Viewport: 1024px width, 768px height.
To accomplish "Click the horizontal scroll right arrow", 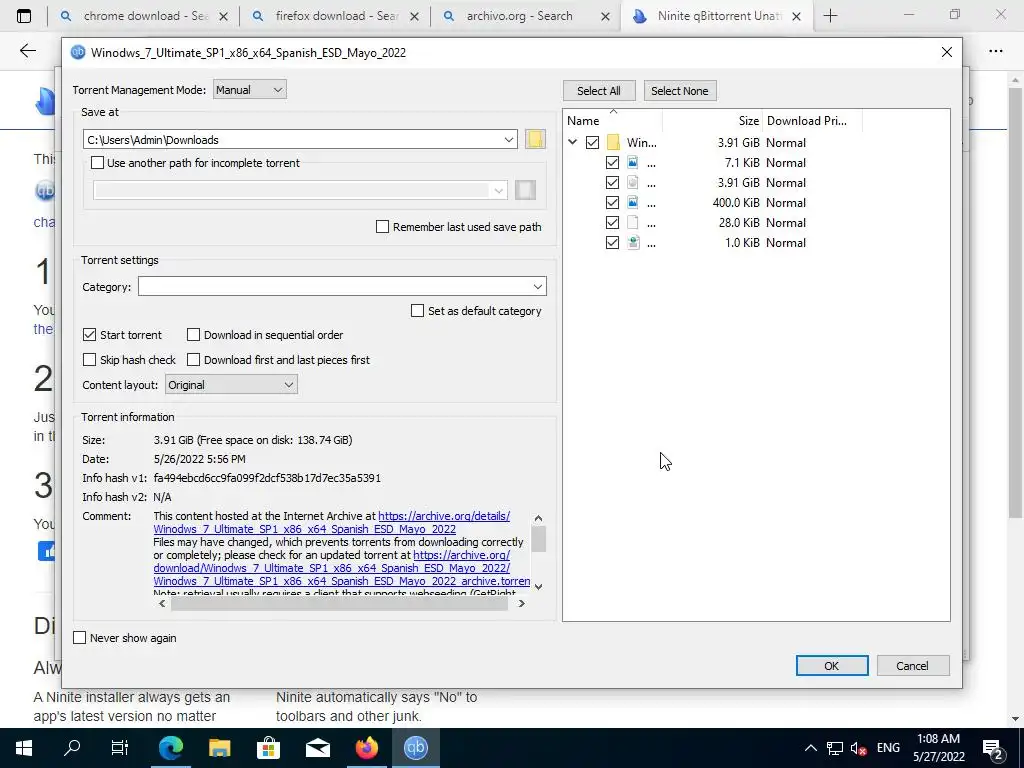I will pos(521,603).
